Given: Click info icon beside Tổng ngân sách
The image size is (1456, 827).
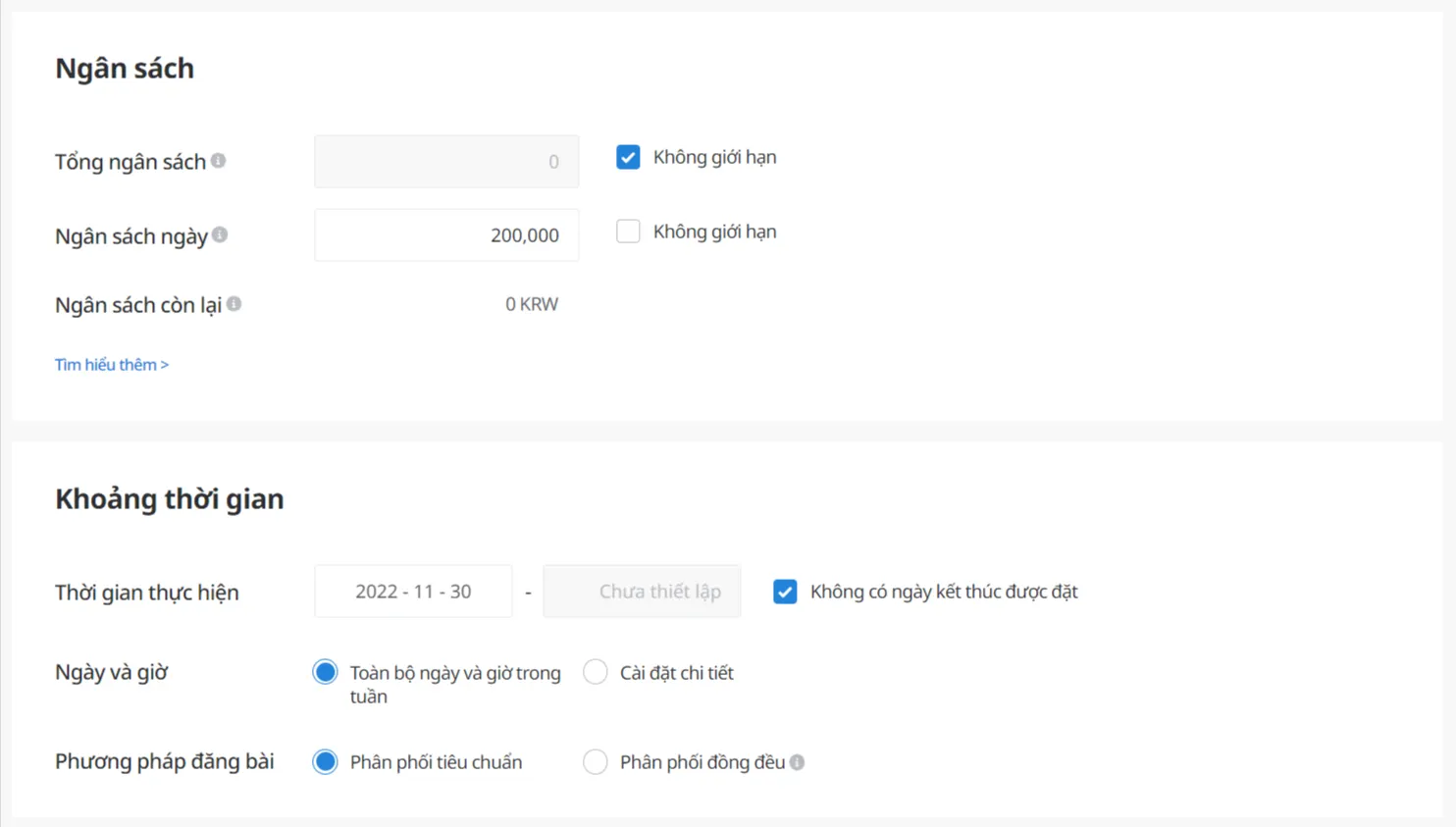Looking at the screenshot, I should pyautogui.click(x=218, y=161).
